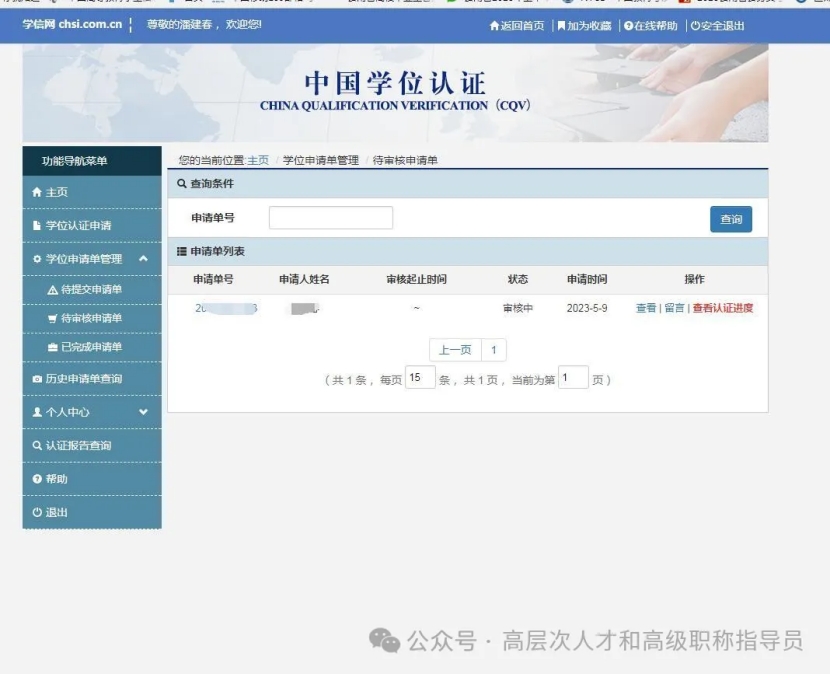Click the question icon beside 在线帮助
Image resolution: width=830 pixels, height=674 pixels.
pyautogui.click(x=628, y=25)
